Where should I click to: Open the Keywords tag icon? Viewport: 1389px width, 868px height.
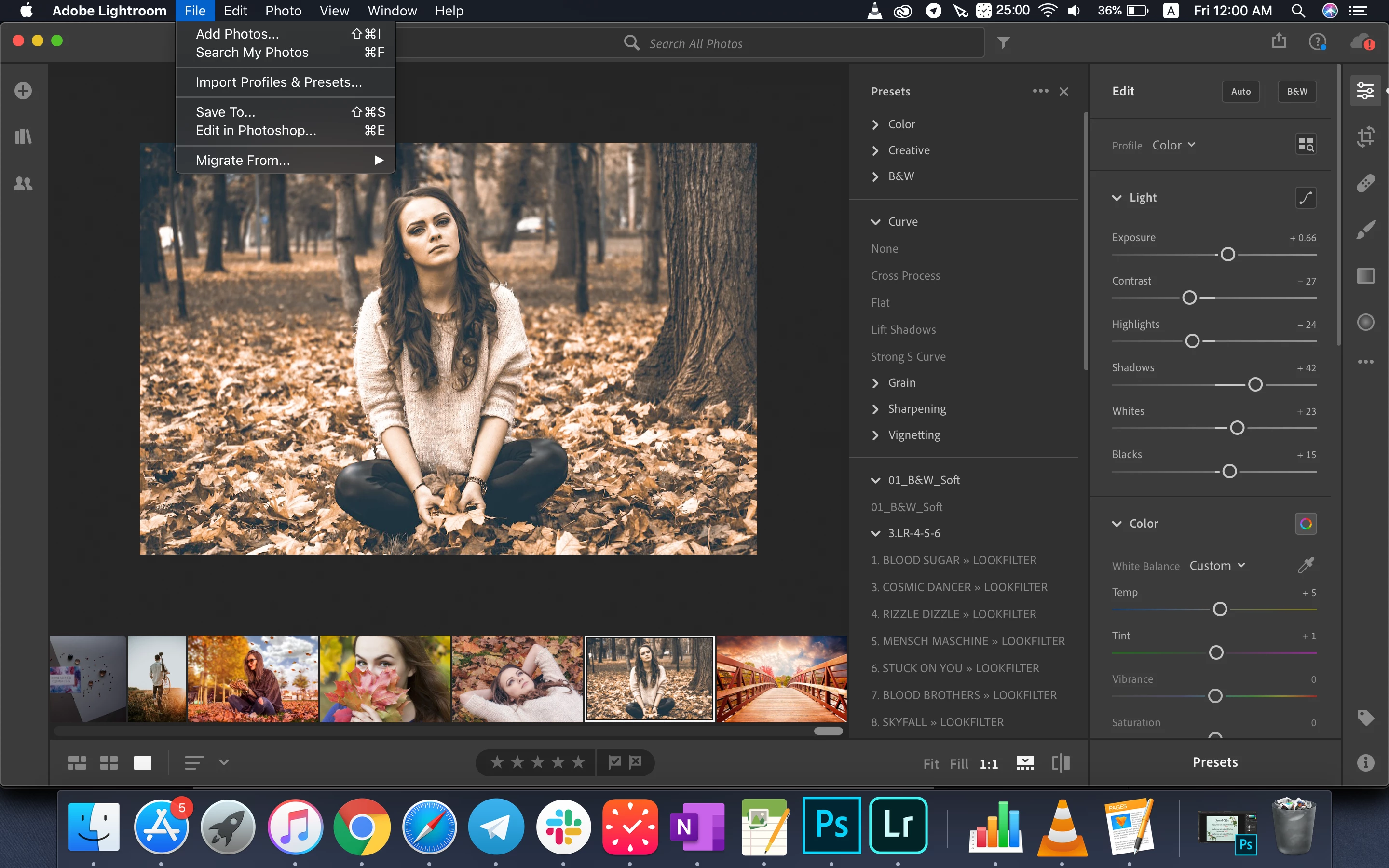[1365, 718]
